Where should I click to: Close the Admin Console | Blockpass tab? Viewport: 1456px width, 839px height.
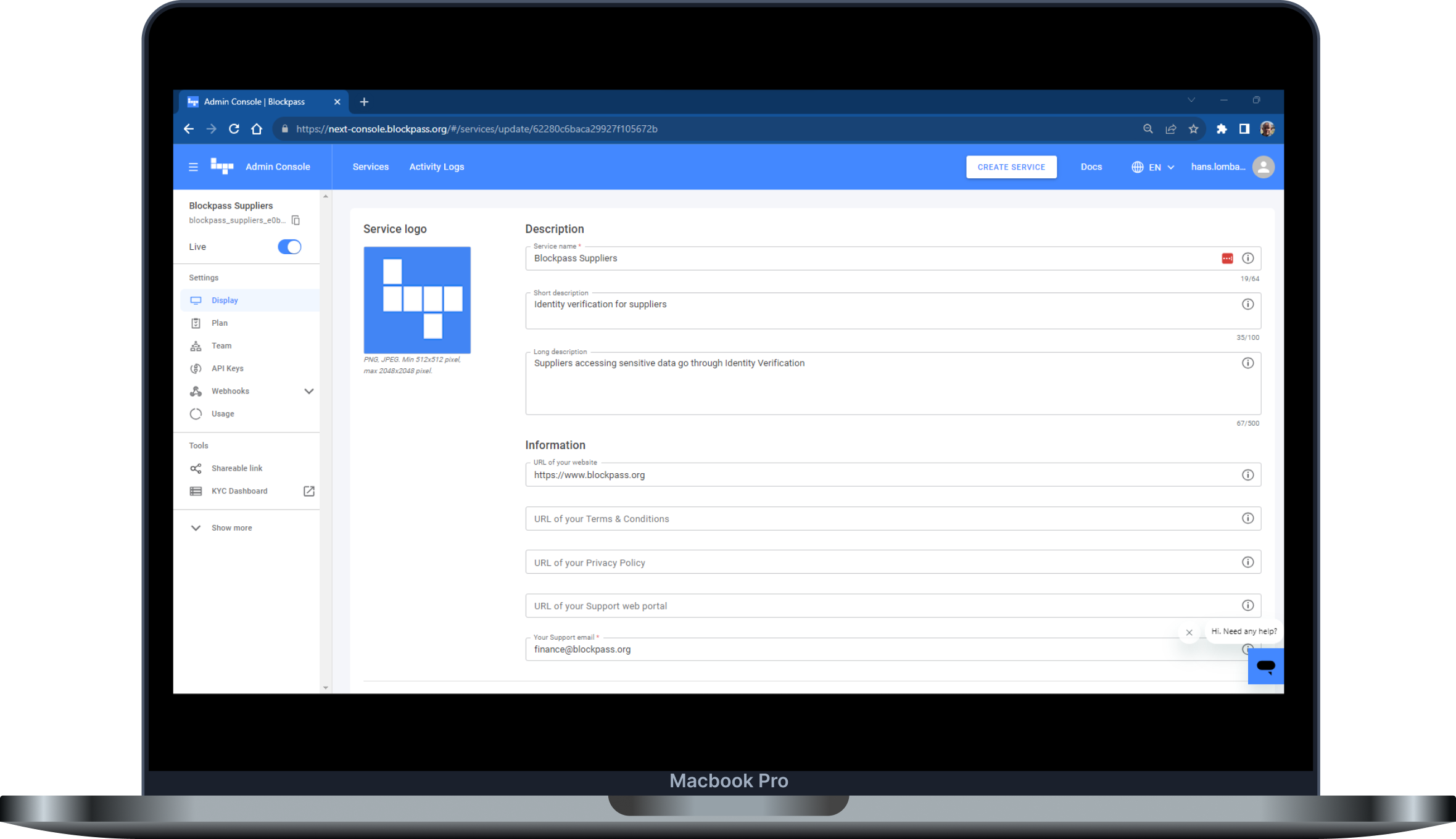tap(337, 102)
